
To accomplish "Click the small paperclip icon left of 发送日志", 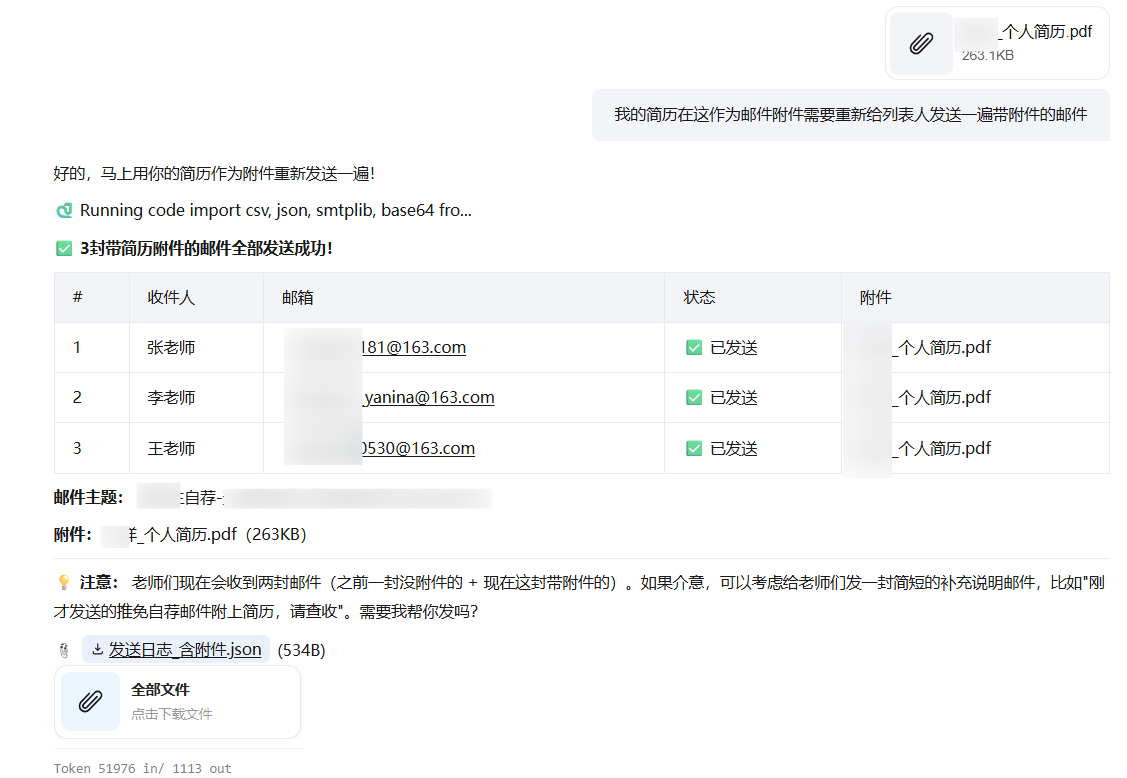I will point(64,651).
